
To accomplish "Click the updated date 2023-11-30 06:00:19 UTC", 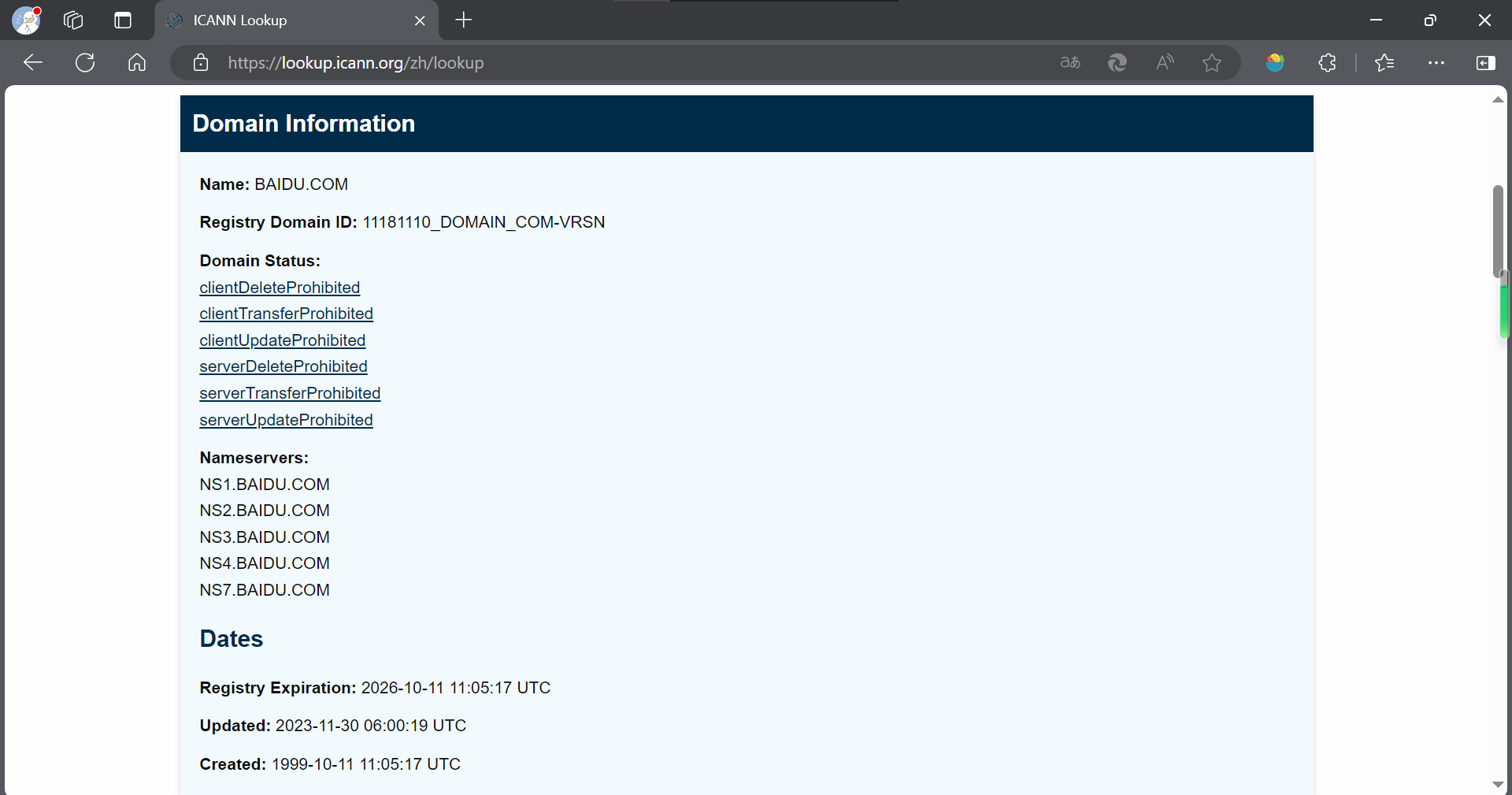I will click(371, 726).
